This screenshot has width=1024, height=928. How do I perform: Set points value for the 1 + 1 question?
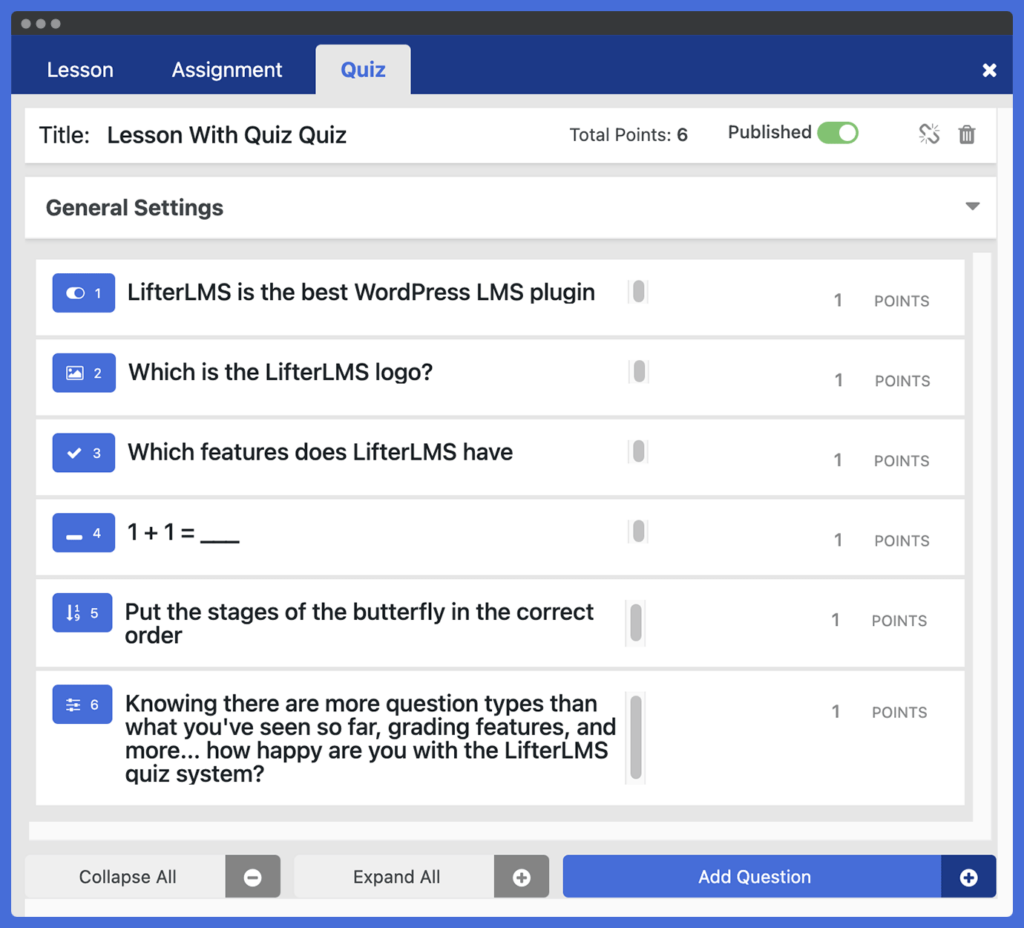[x=837, y=540]
